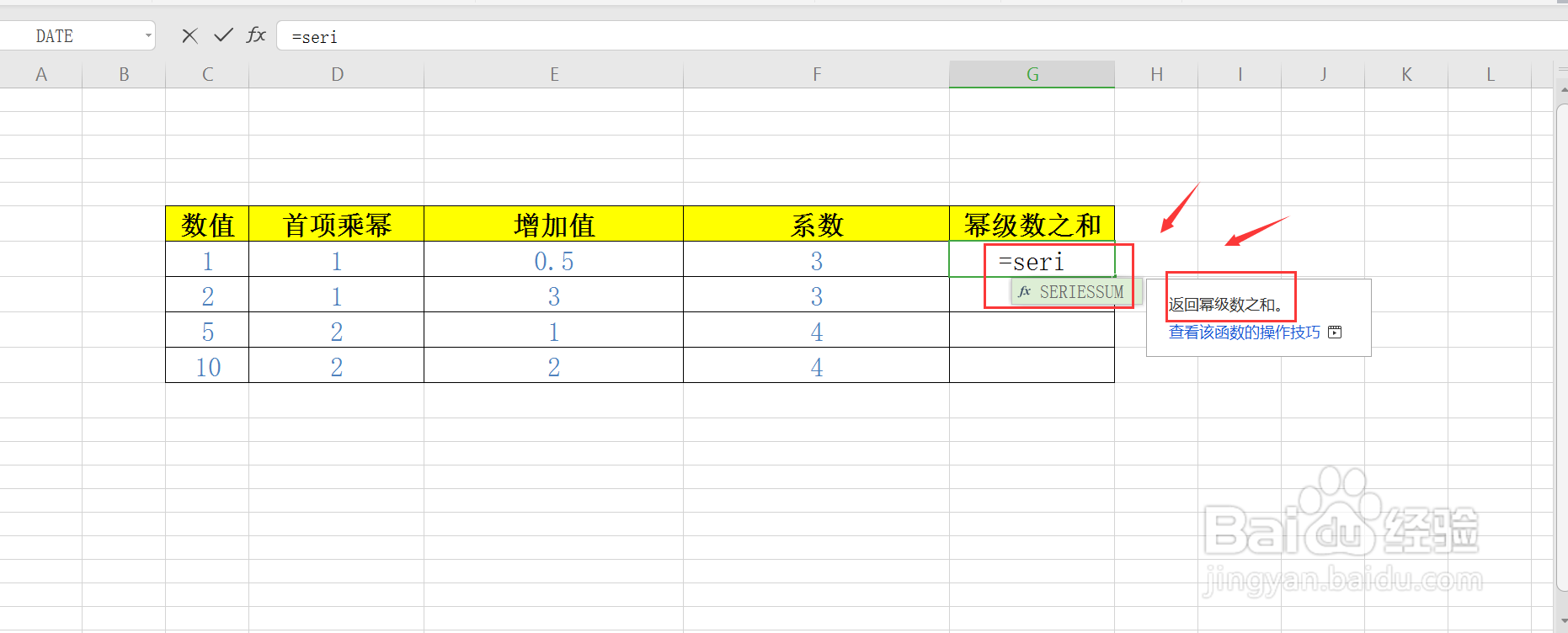The height and width of the screenshot is (633, 1568).
Task: Click 系数 cell in the row with 数值 5
Action: click(817, 331)
